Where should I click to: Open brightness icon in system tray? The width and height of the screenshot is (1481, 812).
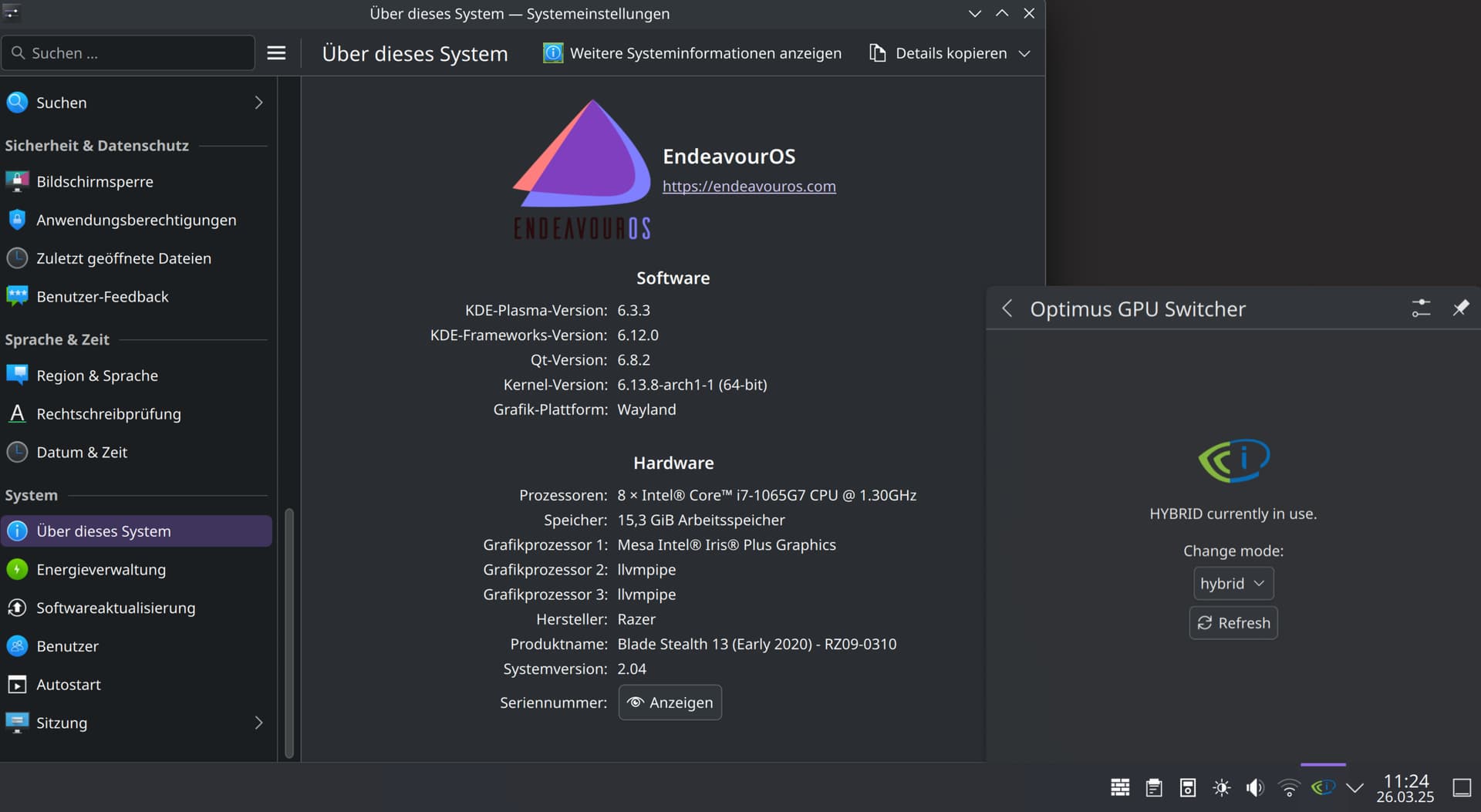coord(1222,787)
